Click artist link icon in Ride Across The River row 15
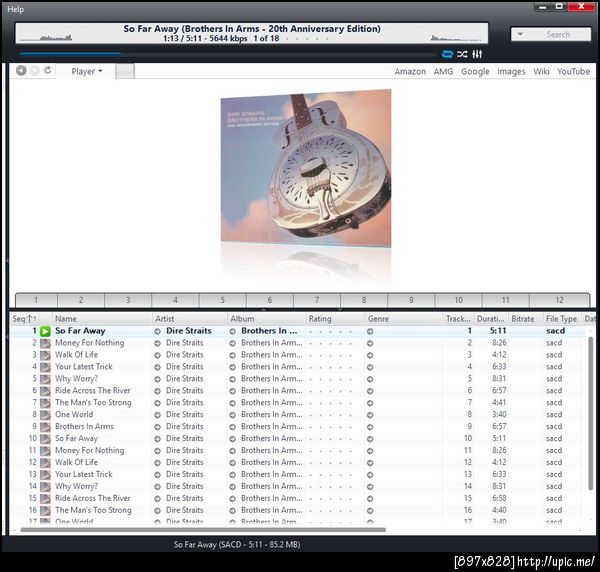Screen dimensions: 600x572 click(157, 499)
